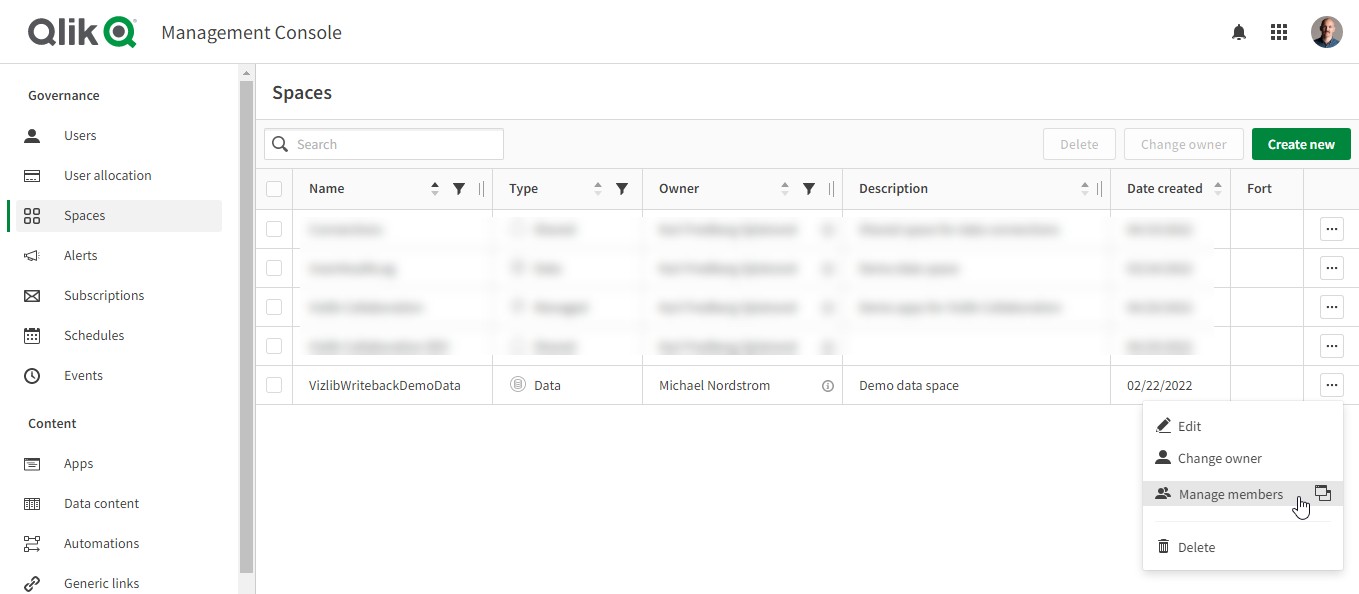Click the Create new button

[1301, 144]
